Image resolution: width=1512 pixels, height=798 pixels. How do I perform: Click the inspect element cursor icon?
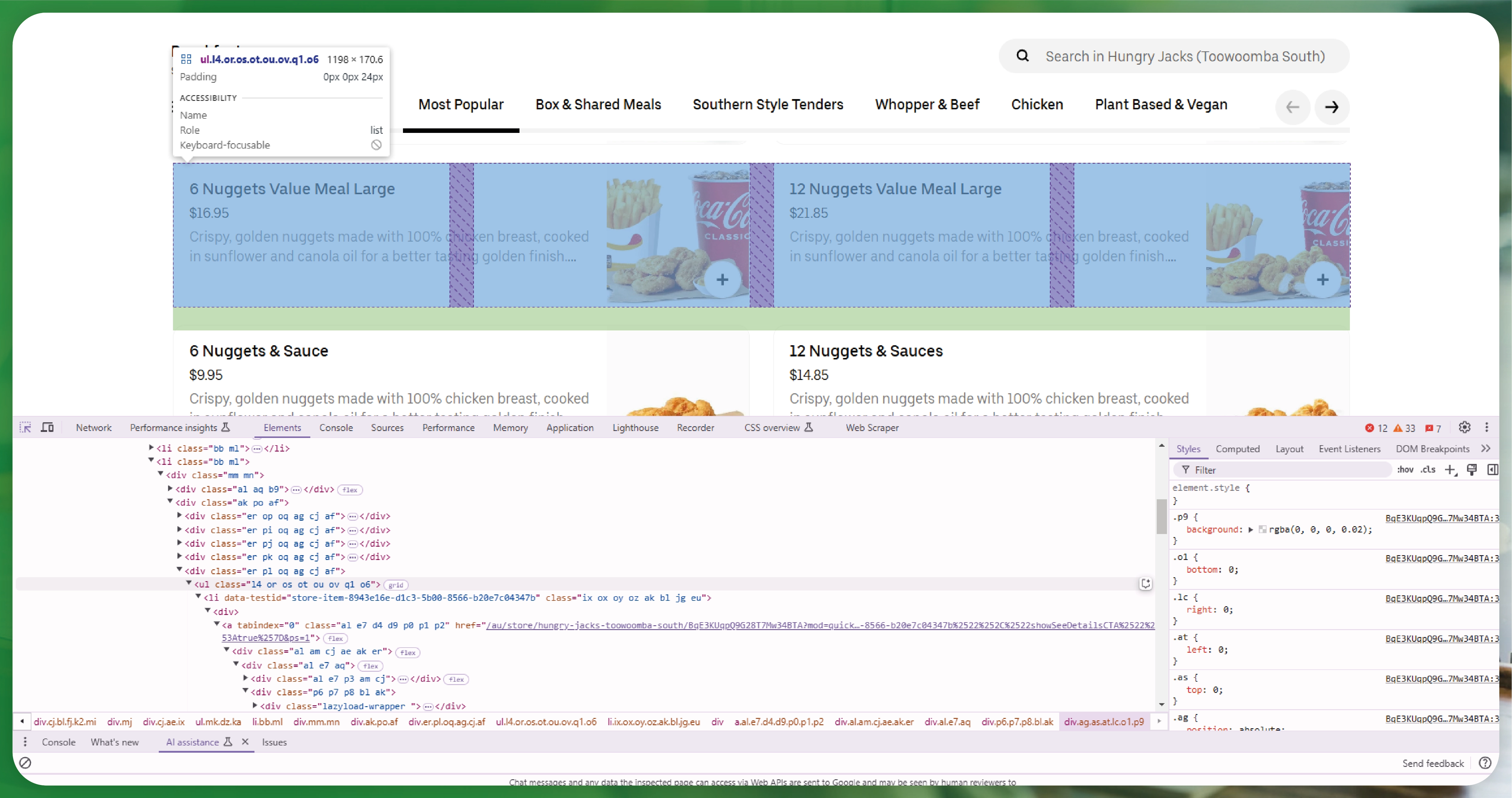coord(25,427)
